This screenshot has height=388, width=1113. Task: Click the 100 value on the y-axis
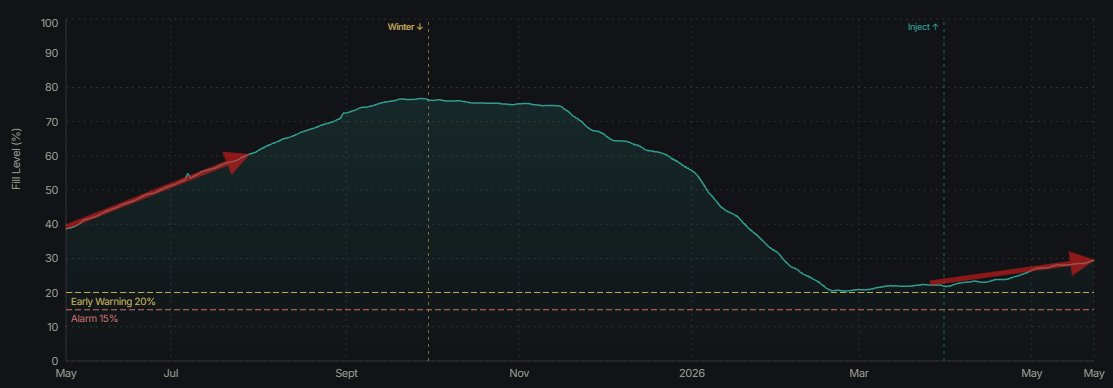coord(49,23)
